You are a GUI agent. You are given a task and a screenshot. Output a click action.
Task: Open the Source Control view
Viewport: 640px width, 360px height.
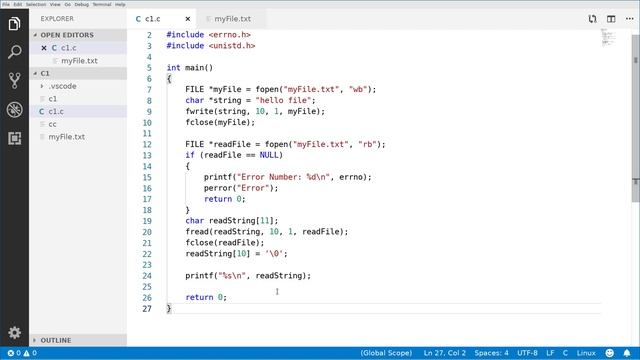tap(14, 80)
